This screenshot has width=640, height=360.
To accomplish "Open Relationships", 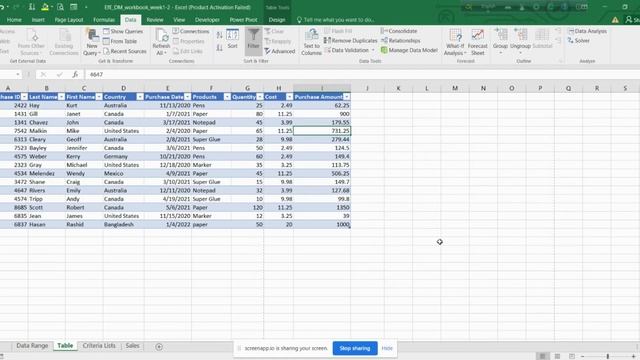I will point(400,40).
